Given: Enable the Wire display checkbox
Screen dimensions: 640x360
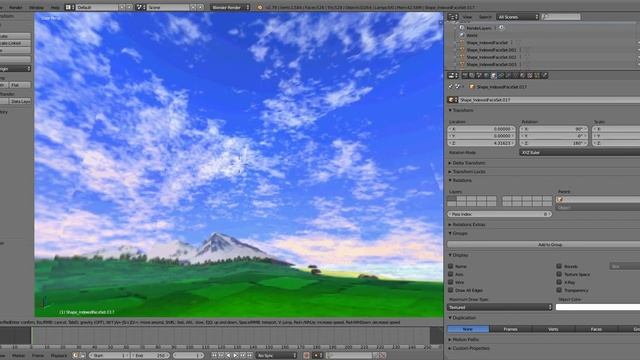Looking at the screenshot, I should [451, 282].
